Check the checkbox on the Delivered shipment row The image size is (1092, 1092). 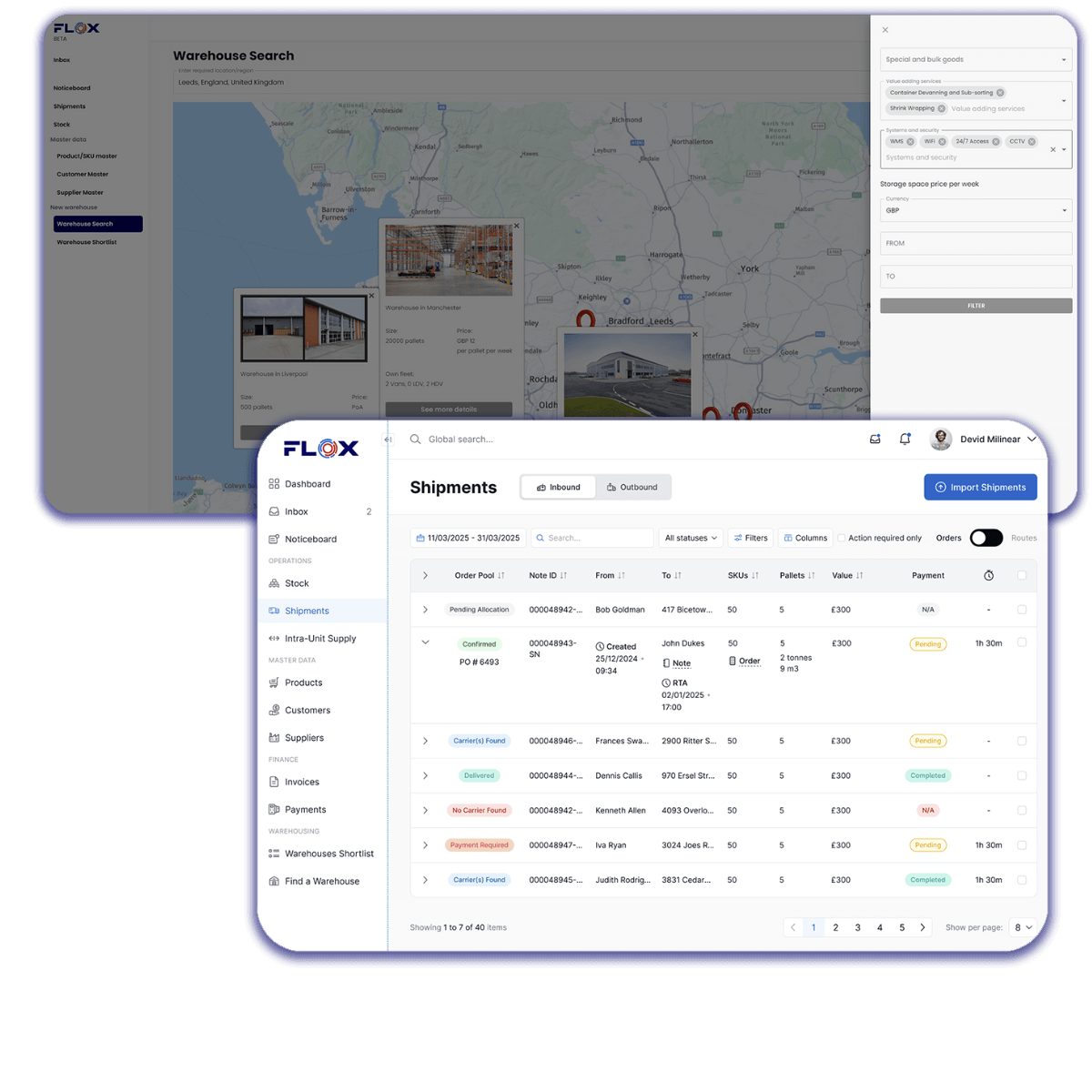(x=1022, y=775)
